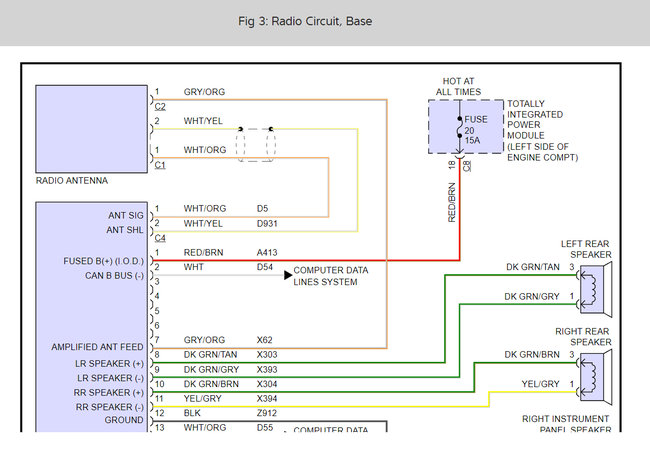Click circuit code 'X393'
Viewport: 650px width, 451px height.
click(267, 369)
